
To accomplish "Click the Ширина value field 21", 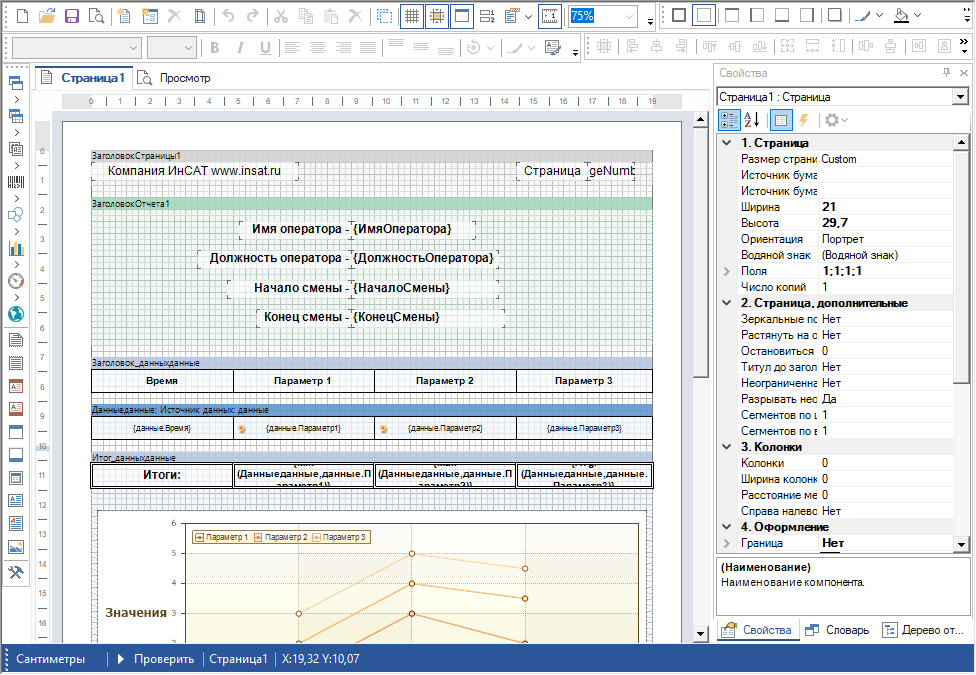I will click(x=886, y=207).
